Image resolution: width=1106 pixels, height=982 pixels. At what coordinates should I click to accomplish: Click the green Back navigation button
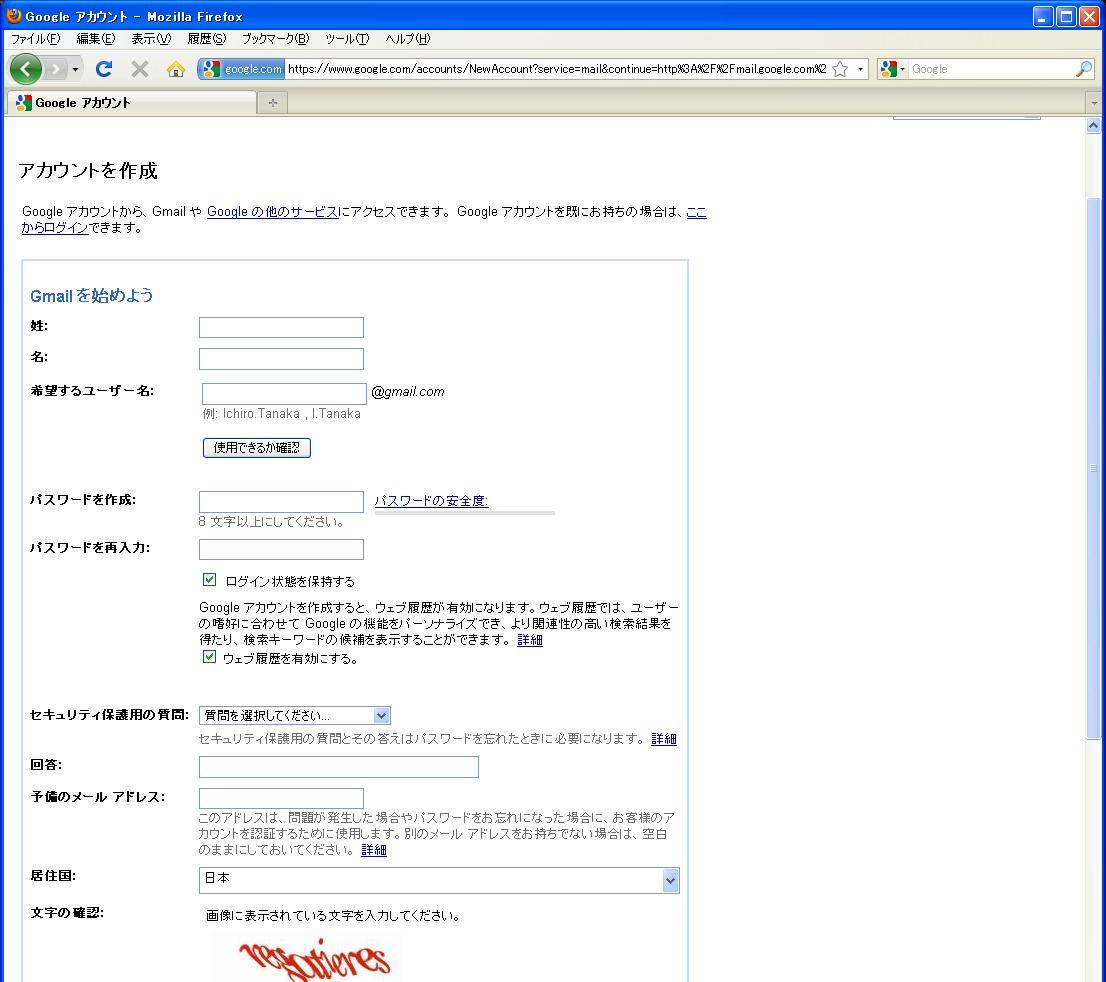coord(26,69)
